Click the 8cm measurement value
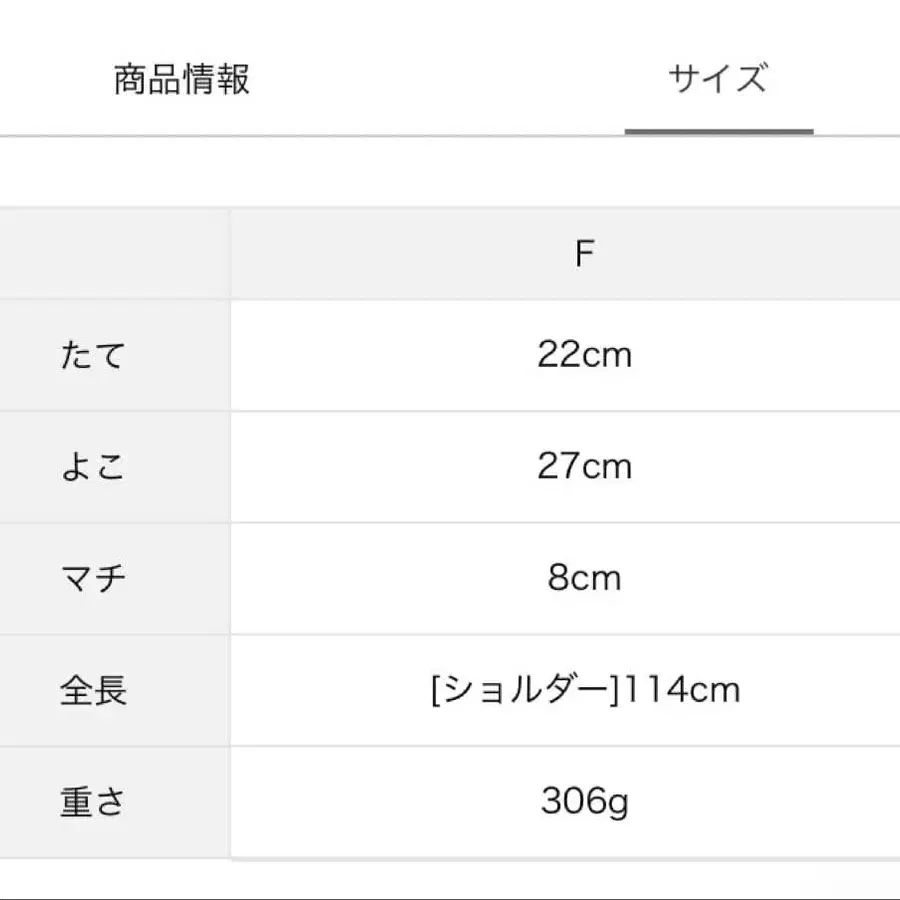The height and width of the screenshot is (900, 900). pyautogui.click(x=586, y=578)
